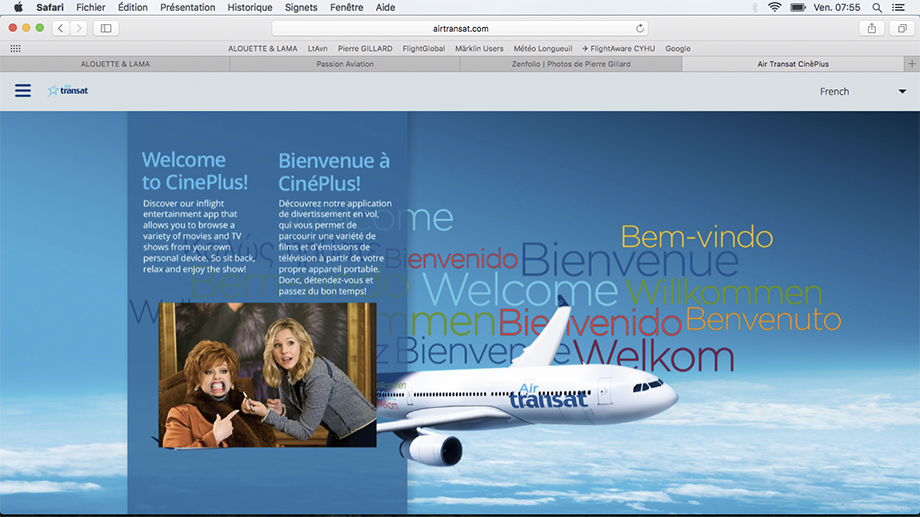Image resolution: width=920 pixels, height=517 pixels.
Task: Open the LtAvn bookmark
Action: click(317, 49)
